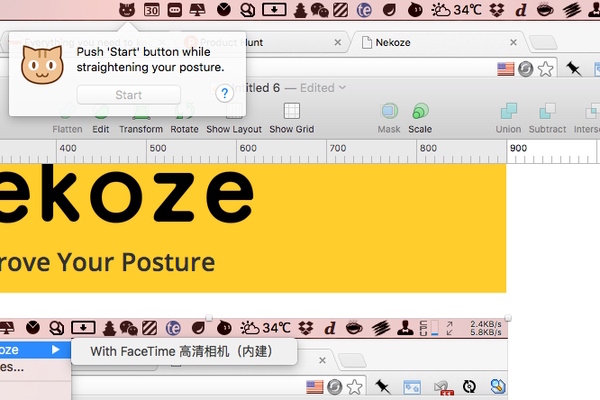The height and width of the screenshot is (400, 600).
Task: Select the Rotate tool
Action: coord(184,119)
